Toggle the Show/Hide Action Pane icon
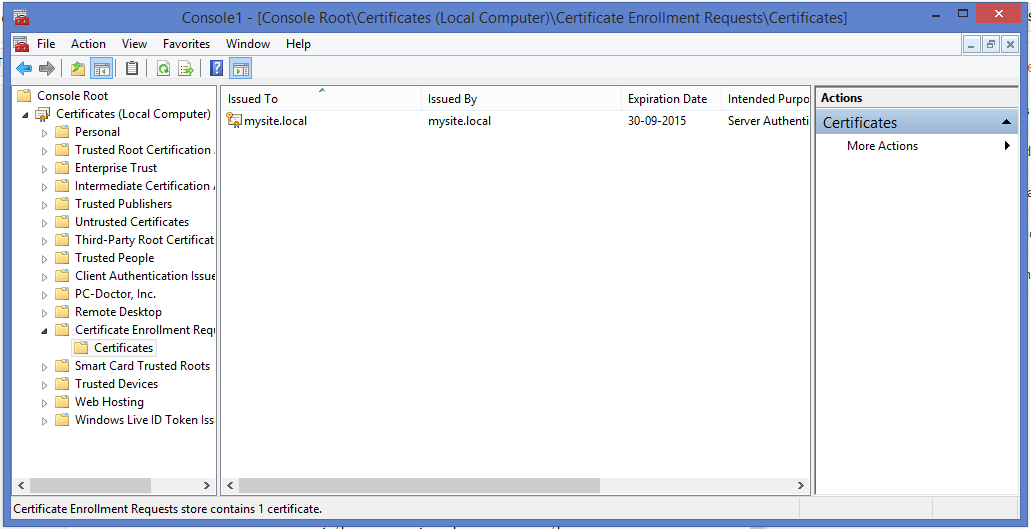Image resolution: width=1031 pixels, height=529 pixels. click(241, 68)
